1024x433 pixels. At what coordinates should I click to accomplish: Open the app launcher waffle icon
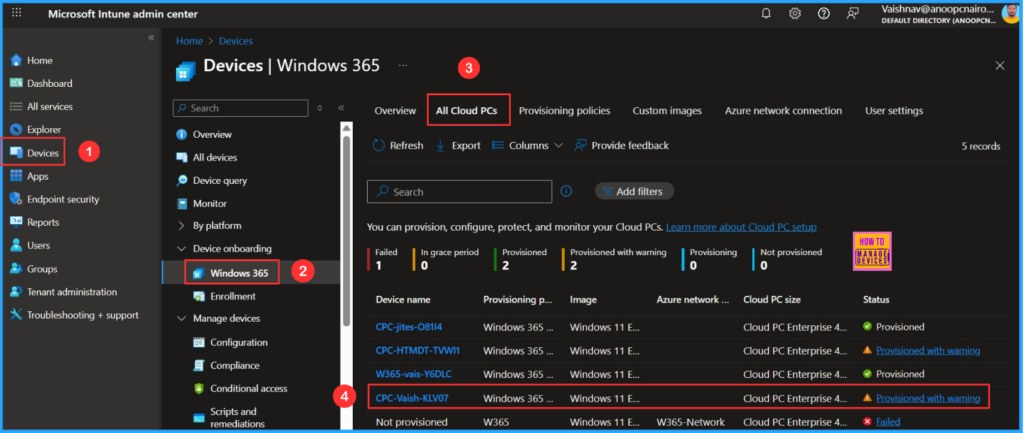point(17,13)
